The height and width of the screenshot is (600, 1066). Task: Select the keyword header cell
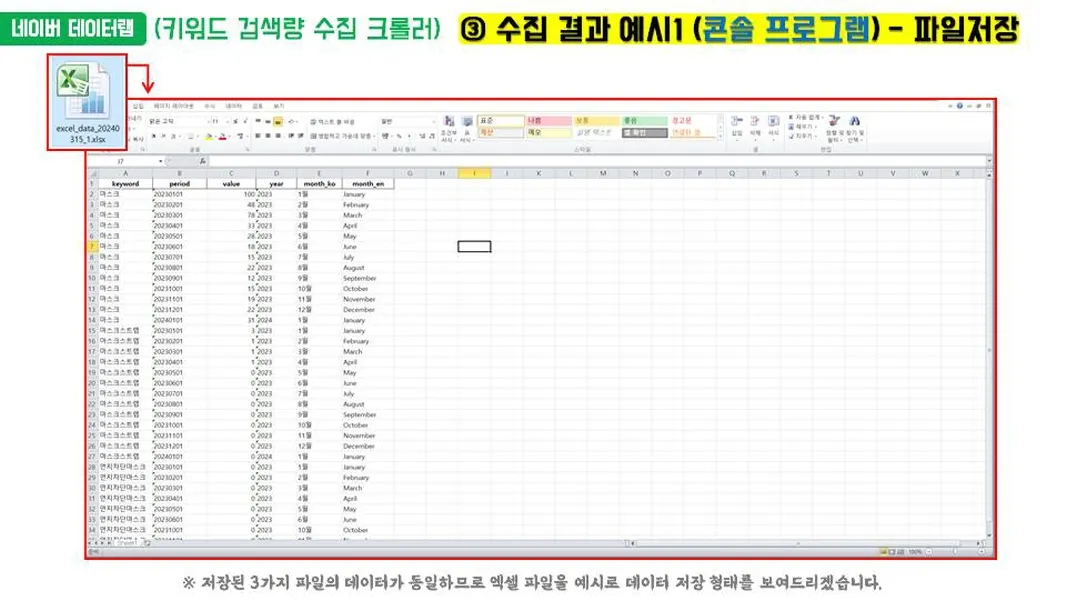coord(125,183)
